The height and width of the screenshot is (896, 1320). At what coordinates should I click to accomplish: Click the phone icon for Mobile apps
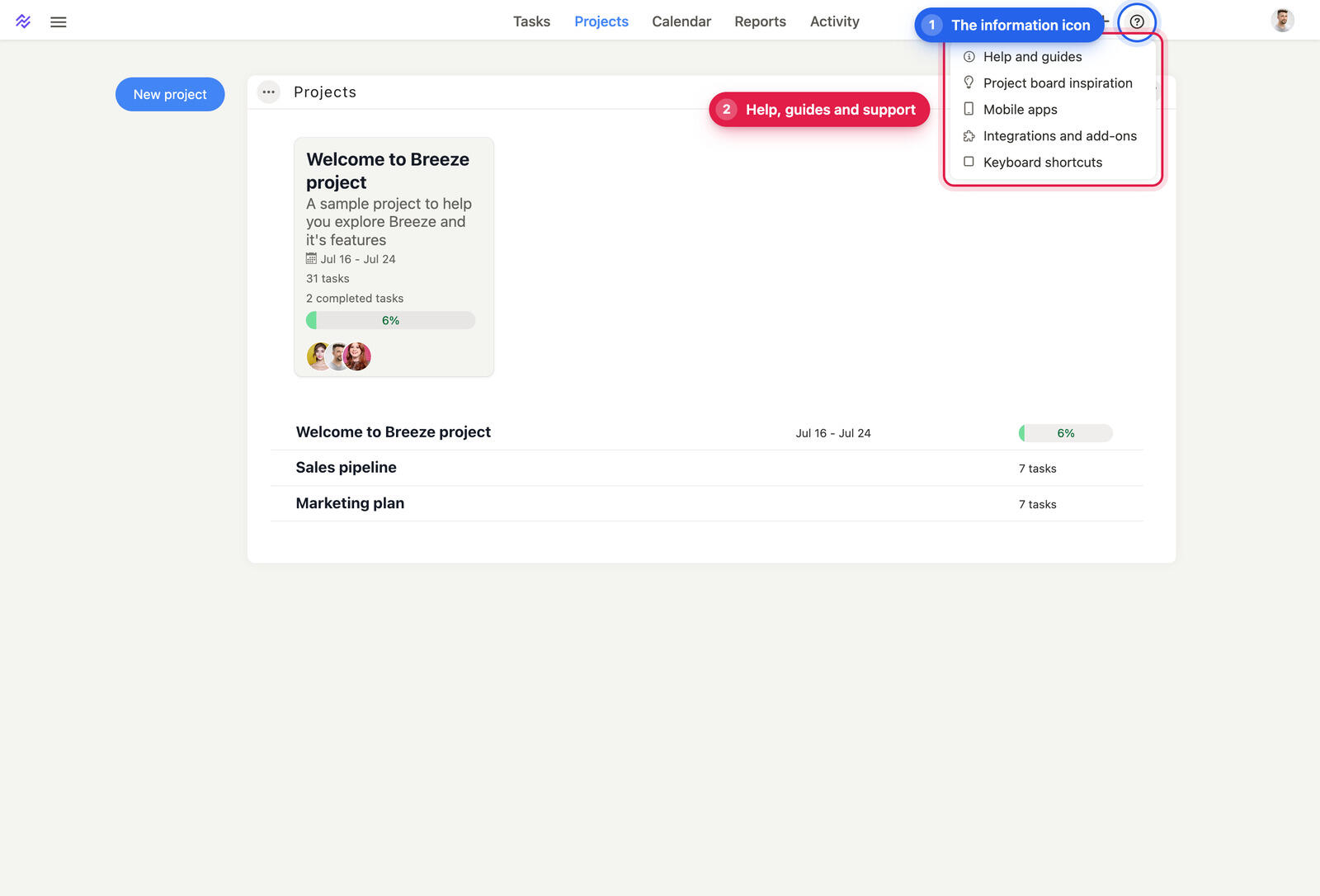(x=969, y=109)
